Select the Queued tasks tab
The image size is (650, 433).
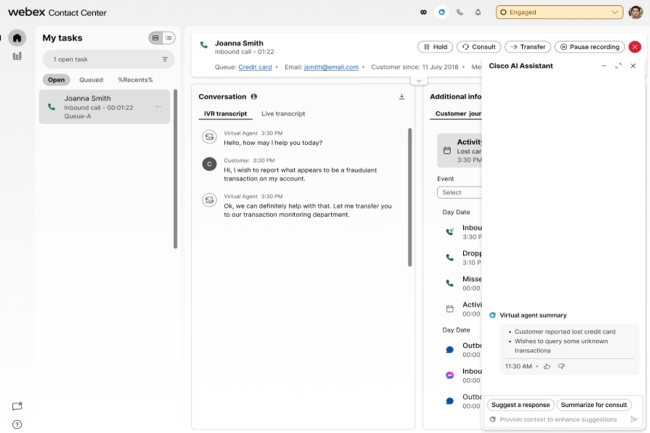coord(91,79)
